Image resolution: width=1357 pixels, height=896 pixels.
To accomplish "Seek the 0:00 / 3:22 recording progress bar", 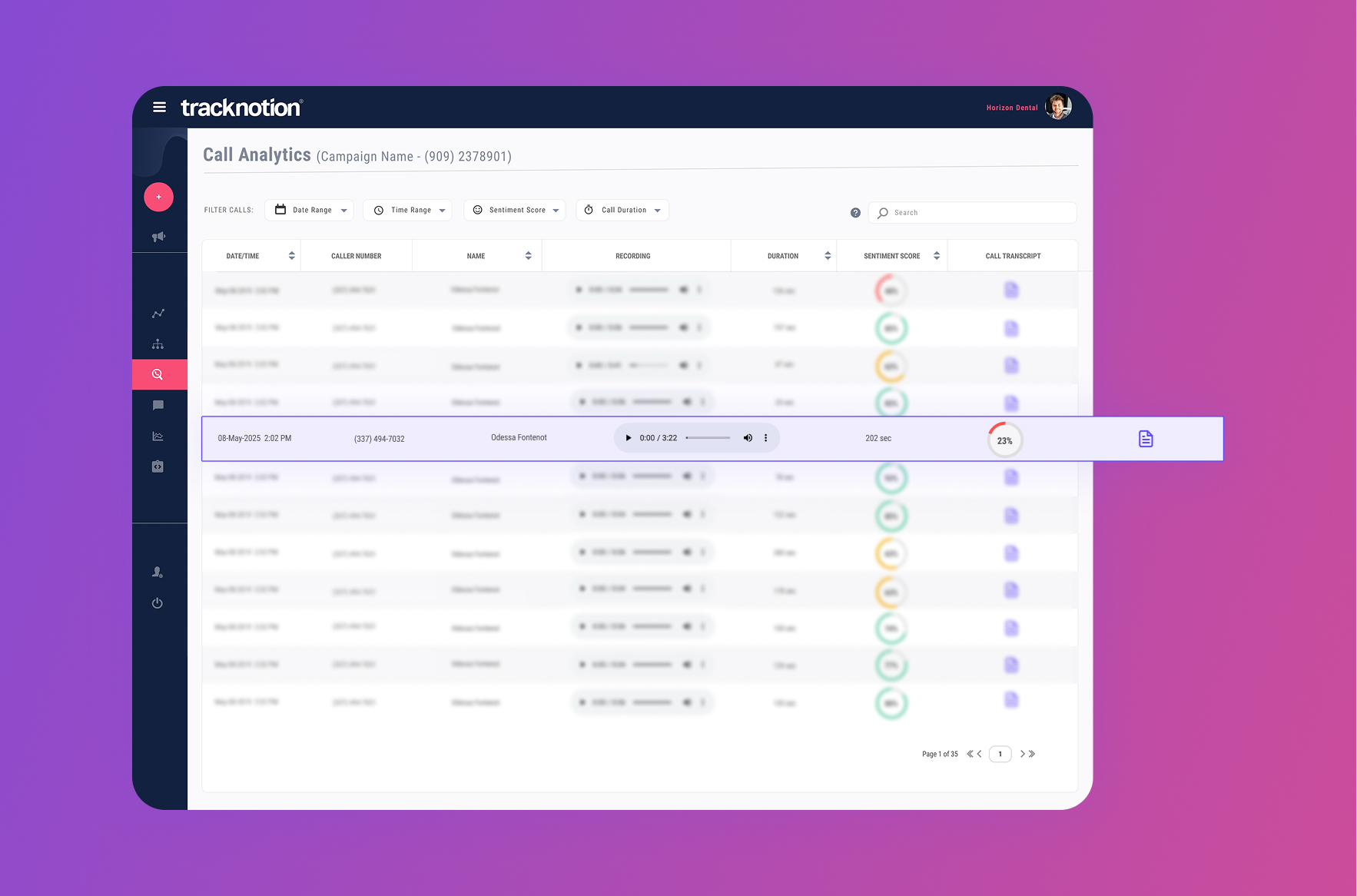I will [708, 438].
